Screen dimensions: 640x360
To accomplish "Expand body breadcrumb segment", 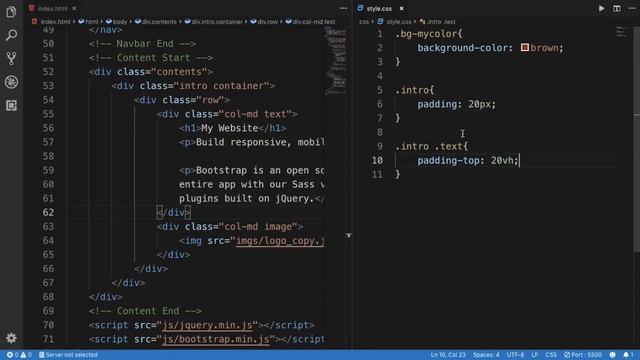I will (117, 22).
